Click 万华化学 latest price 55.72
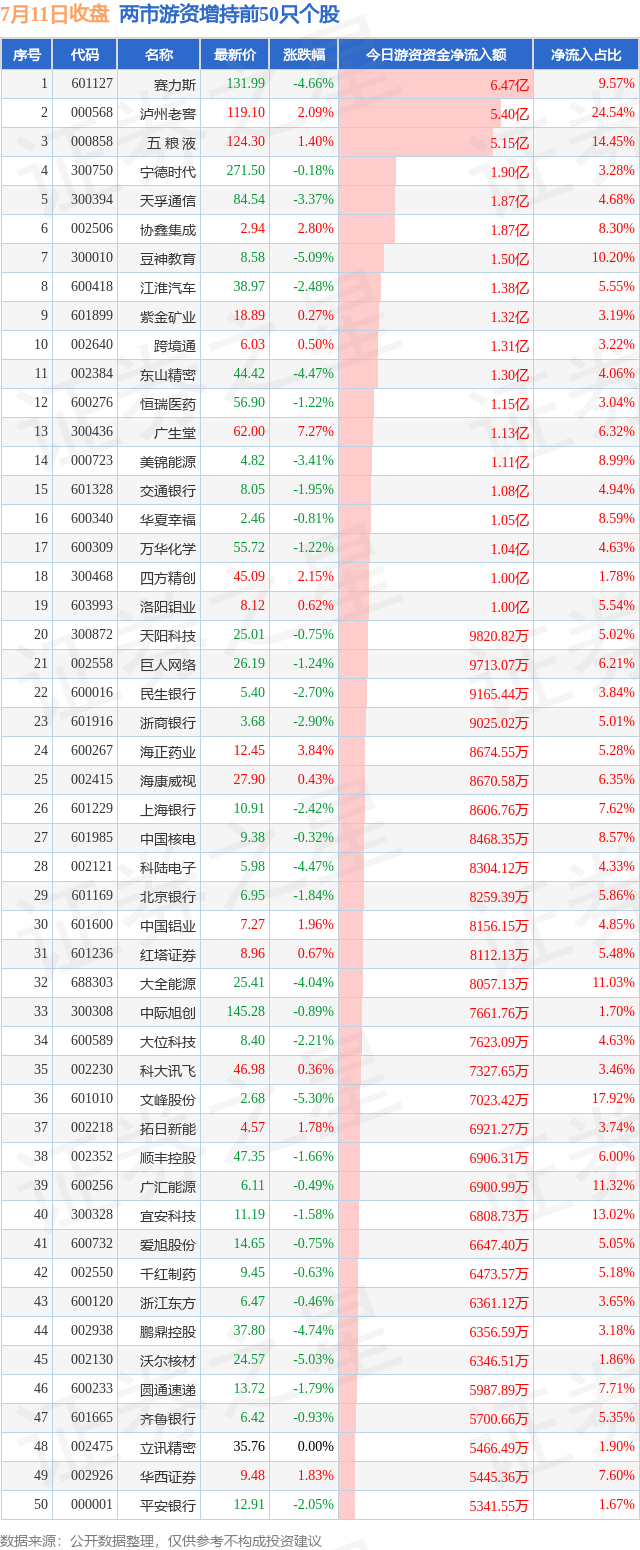The height and width of the screenshot is (1550, 640). (x=249, y=548)
